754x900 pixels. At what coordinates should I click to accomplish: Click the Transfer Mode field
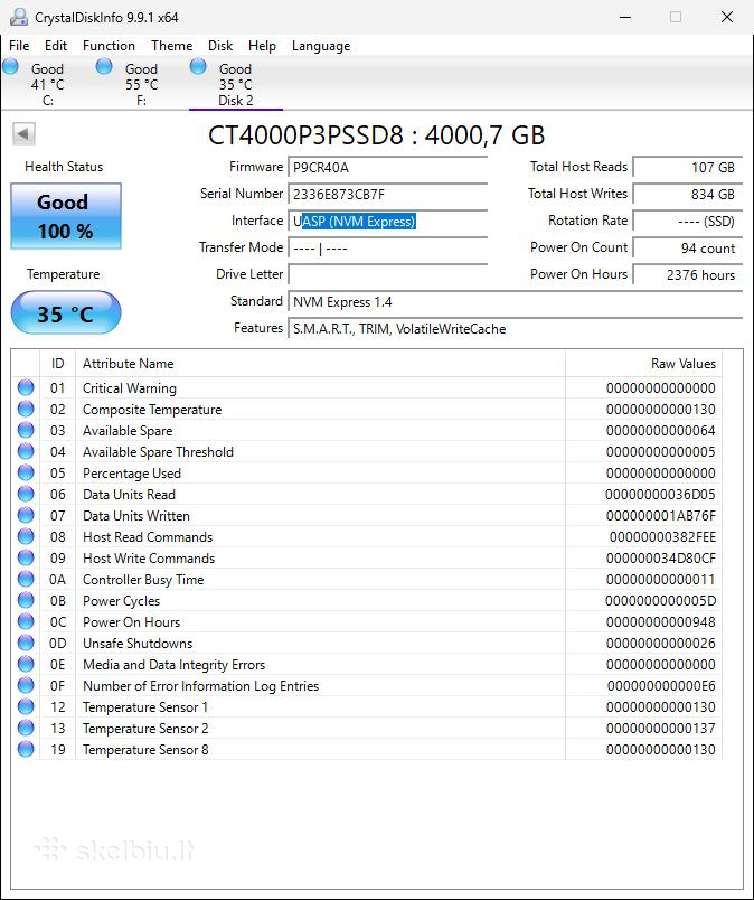point(388,248)
